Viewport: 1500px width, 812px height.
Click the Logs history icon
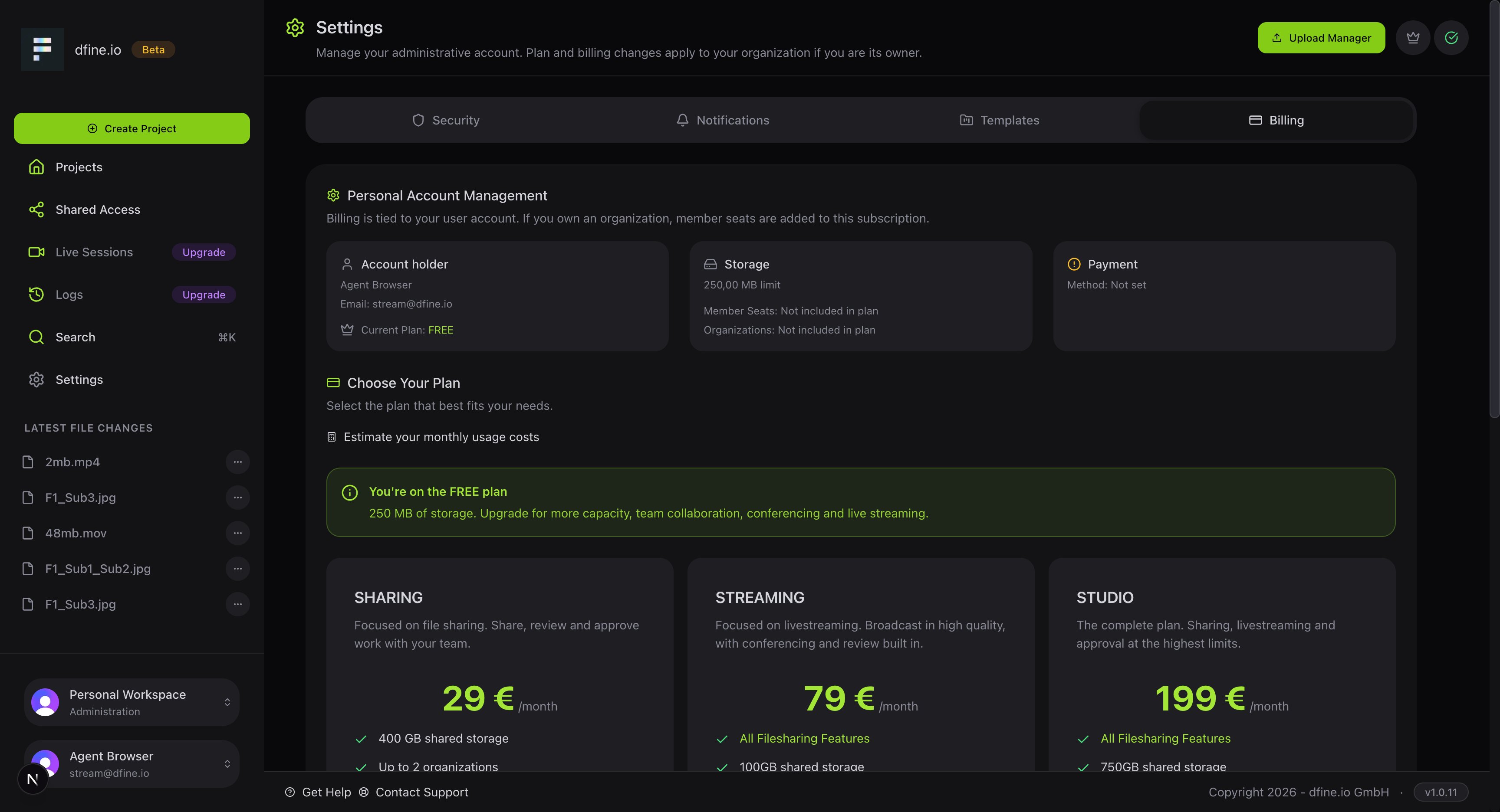(36, 295)
